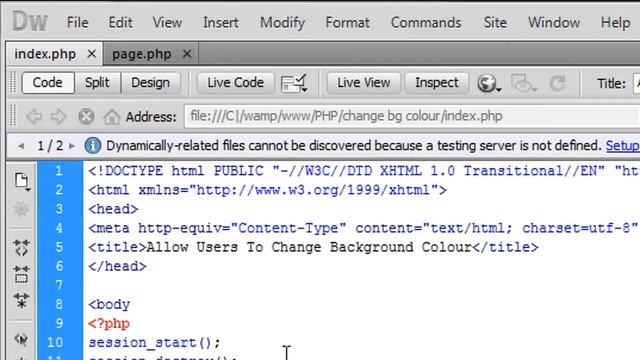Click the Refresh Design View icon
This screenshot has height=360, width=640.
(558, 83)
